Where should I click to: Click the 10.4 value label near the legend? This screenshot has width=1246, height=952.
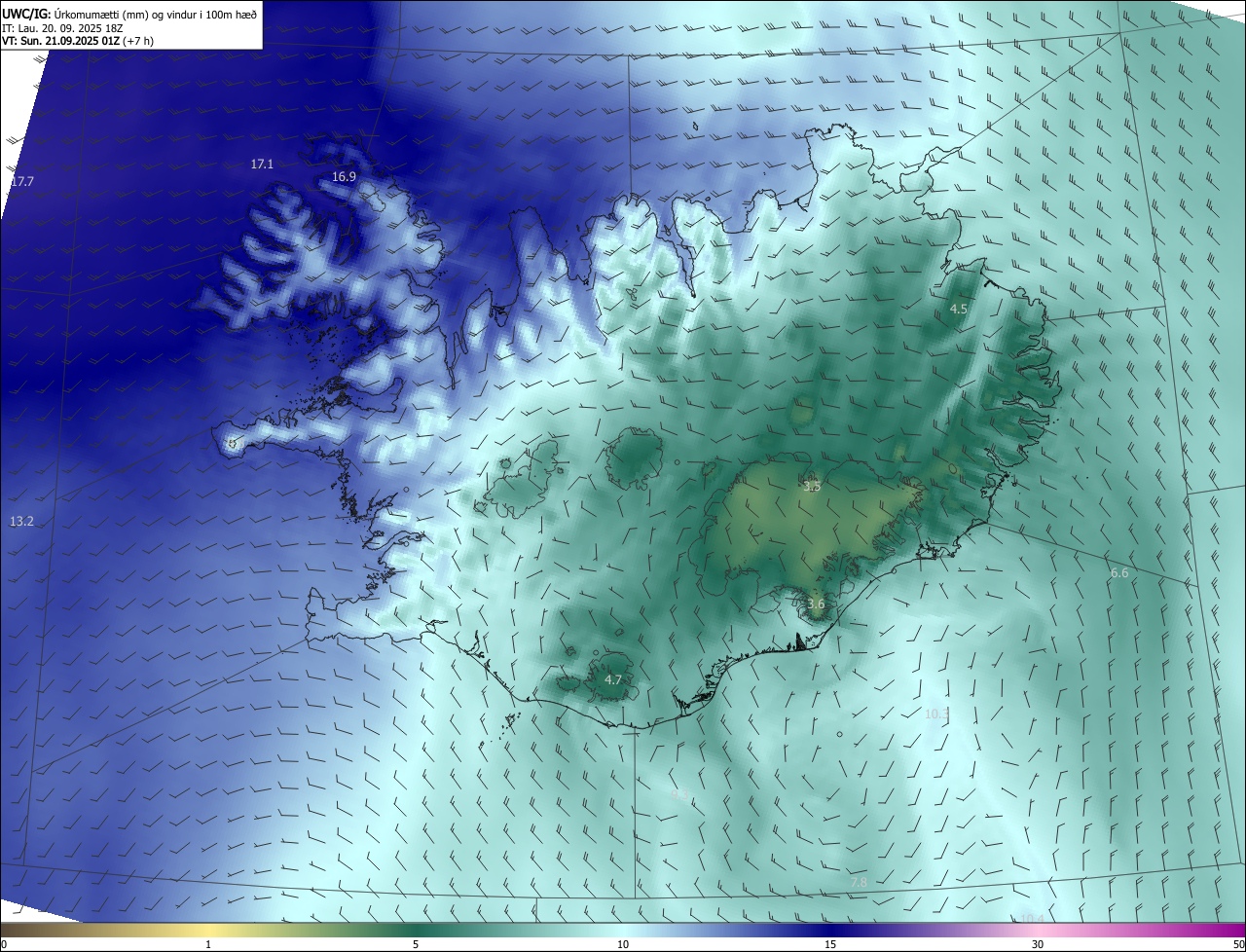(x=1032, y=919)
